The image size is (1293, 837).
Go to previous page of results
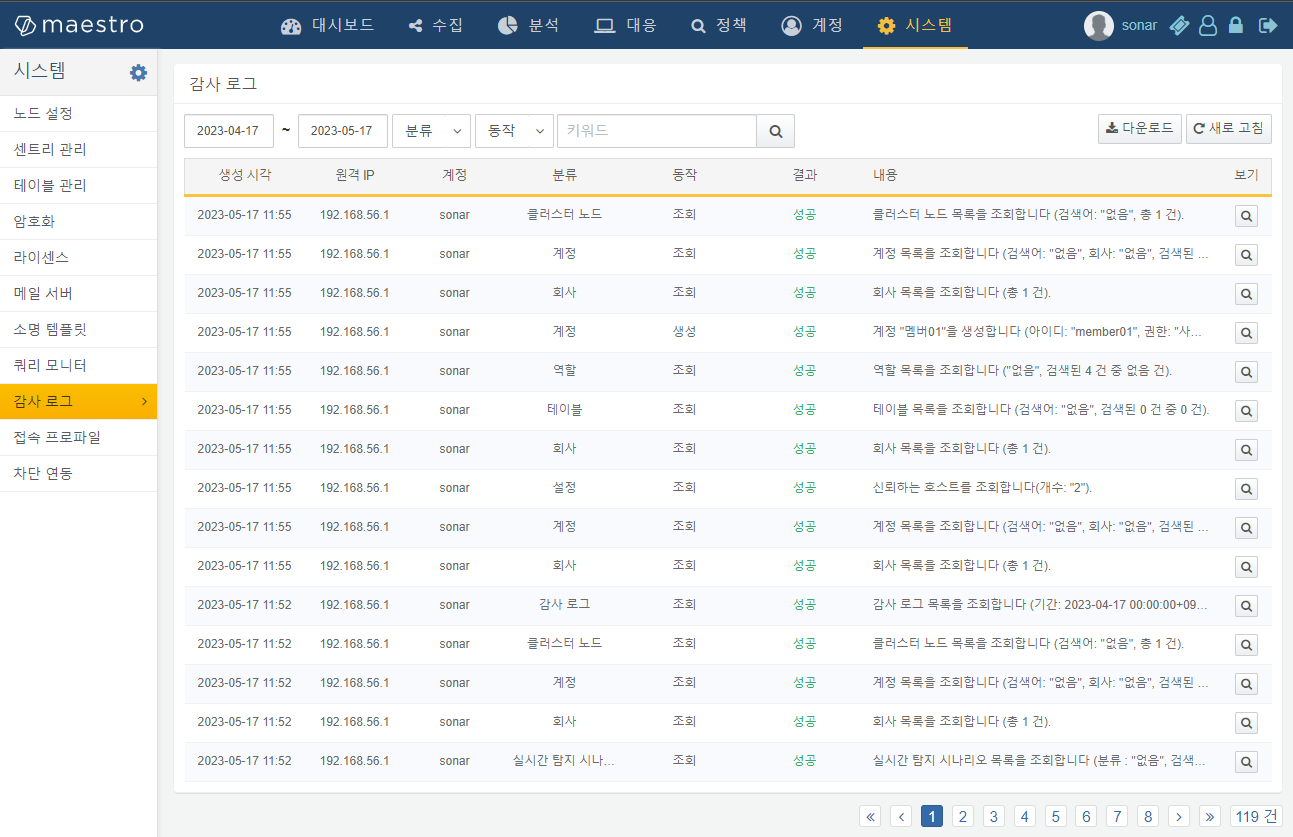901,816
